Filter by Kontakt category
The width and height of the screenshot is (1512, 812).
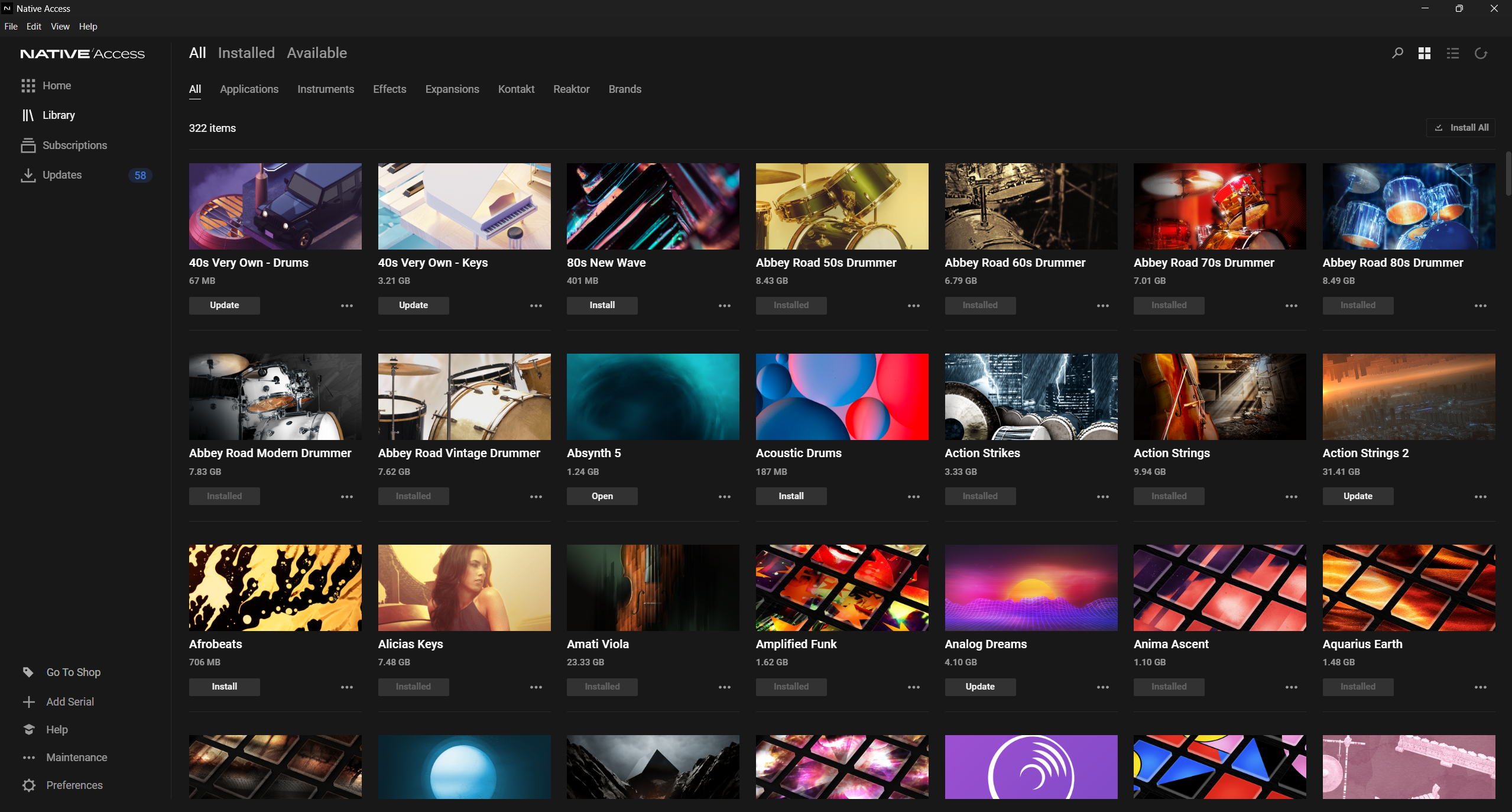[516, 89]
